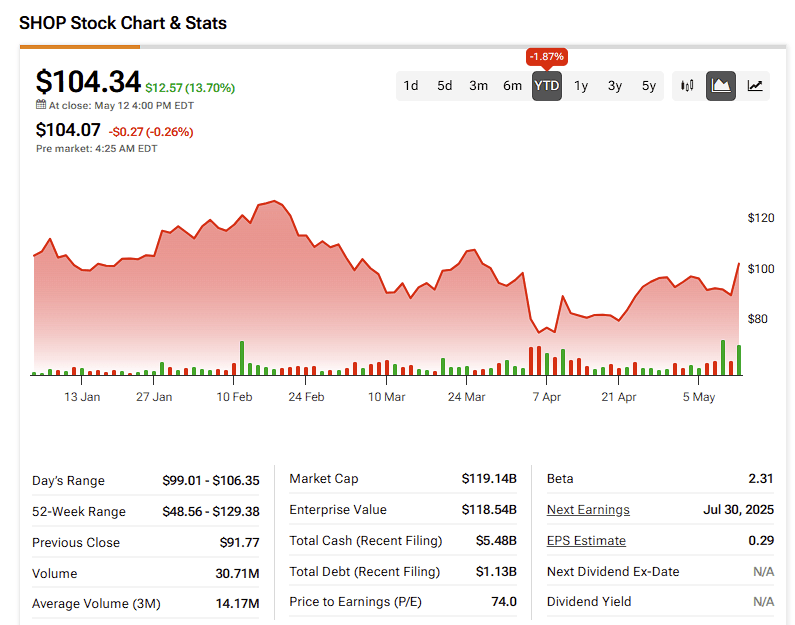This screenshot has width=795, height=625.
Task: Click the 13 Jan axis date label
Action: pyautogui.click(x=82, y=397)
